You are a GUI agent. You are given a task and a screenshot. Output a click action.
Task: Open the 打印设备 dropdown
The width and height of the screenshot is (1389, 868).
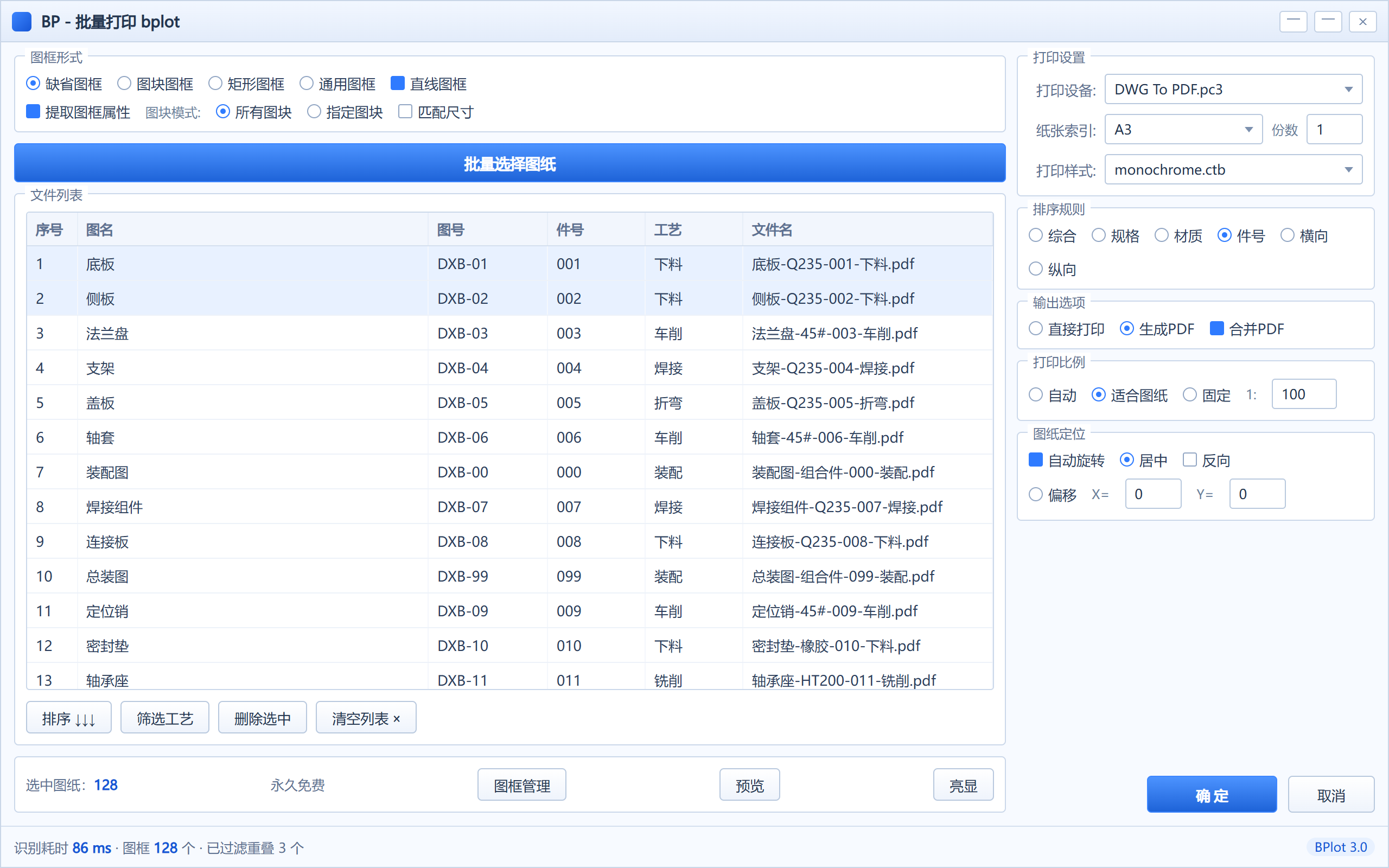tap(1233, 90)
